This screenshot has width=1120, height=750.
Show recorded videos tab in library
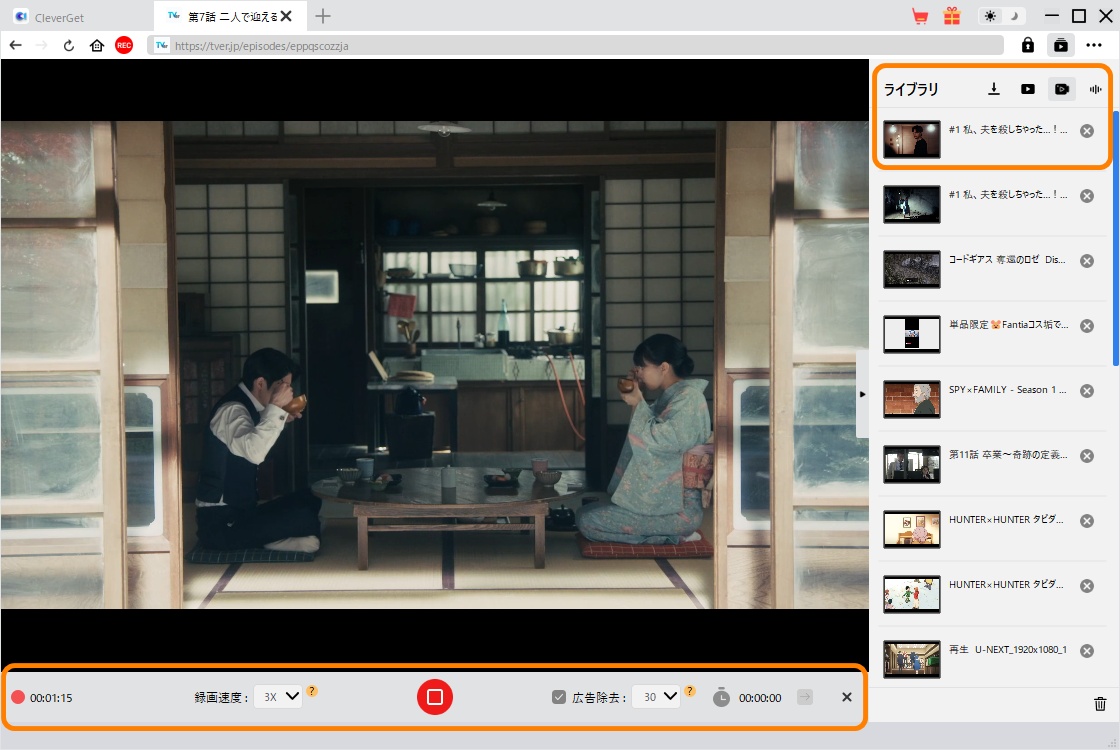[x=1061, y=89]
